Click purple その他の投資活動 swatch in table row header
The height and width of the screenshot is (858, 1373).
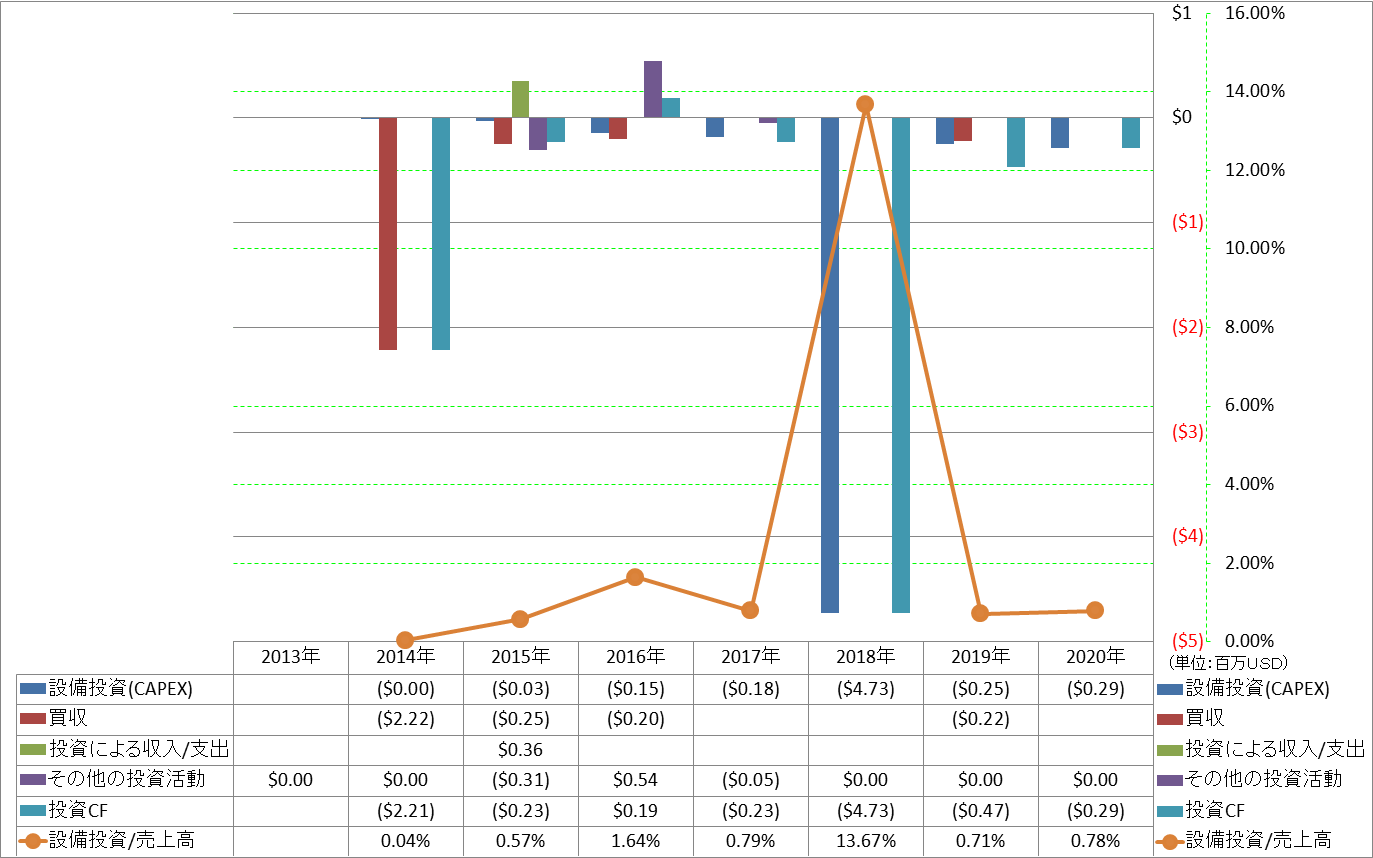(33, 778)
